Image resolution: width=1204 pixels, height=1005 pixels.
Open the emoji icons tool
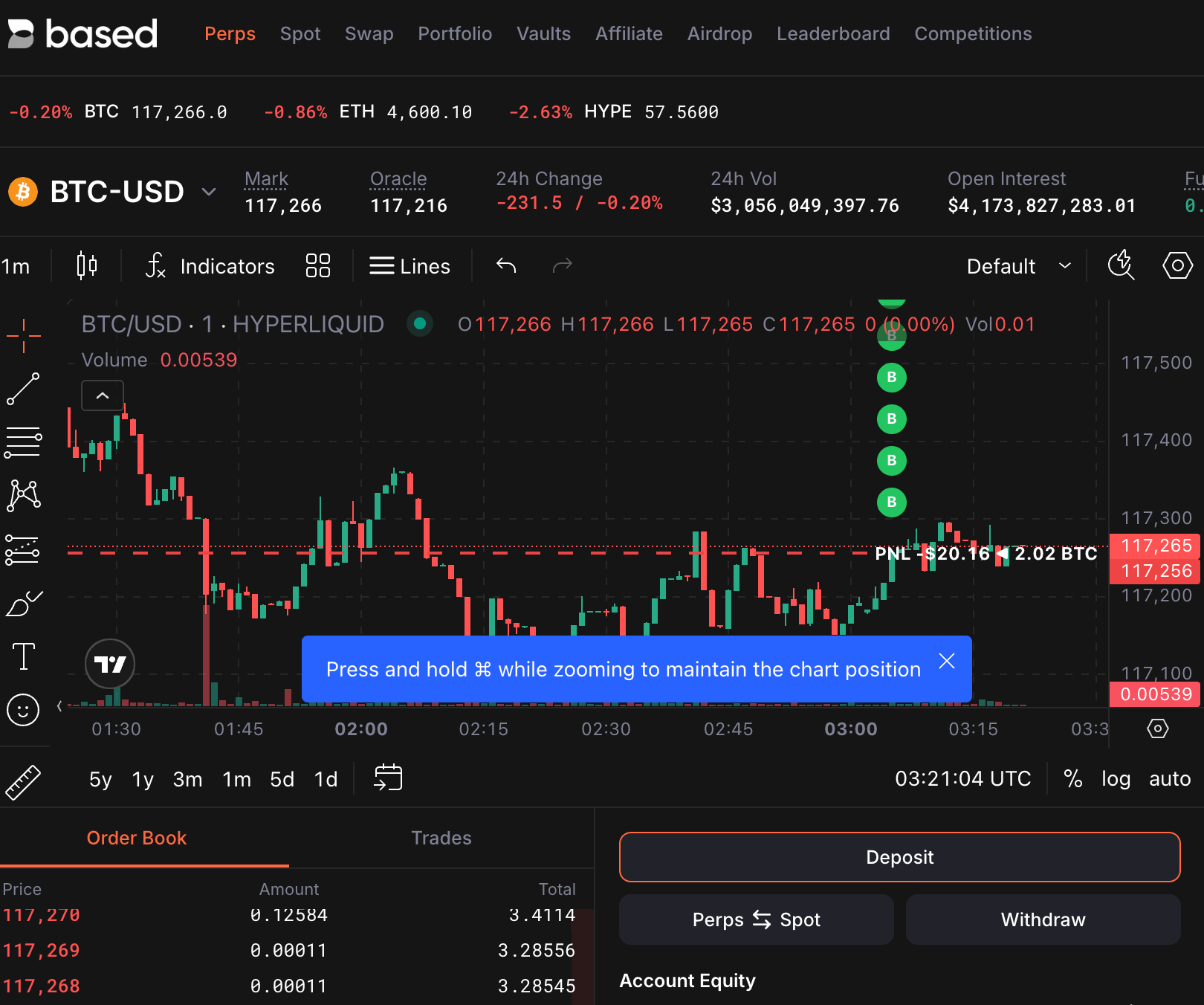pyautogui.click(x=23, y=710)
